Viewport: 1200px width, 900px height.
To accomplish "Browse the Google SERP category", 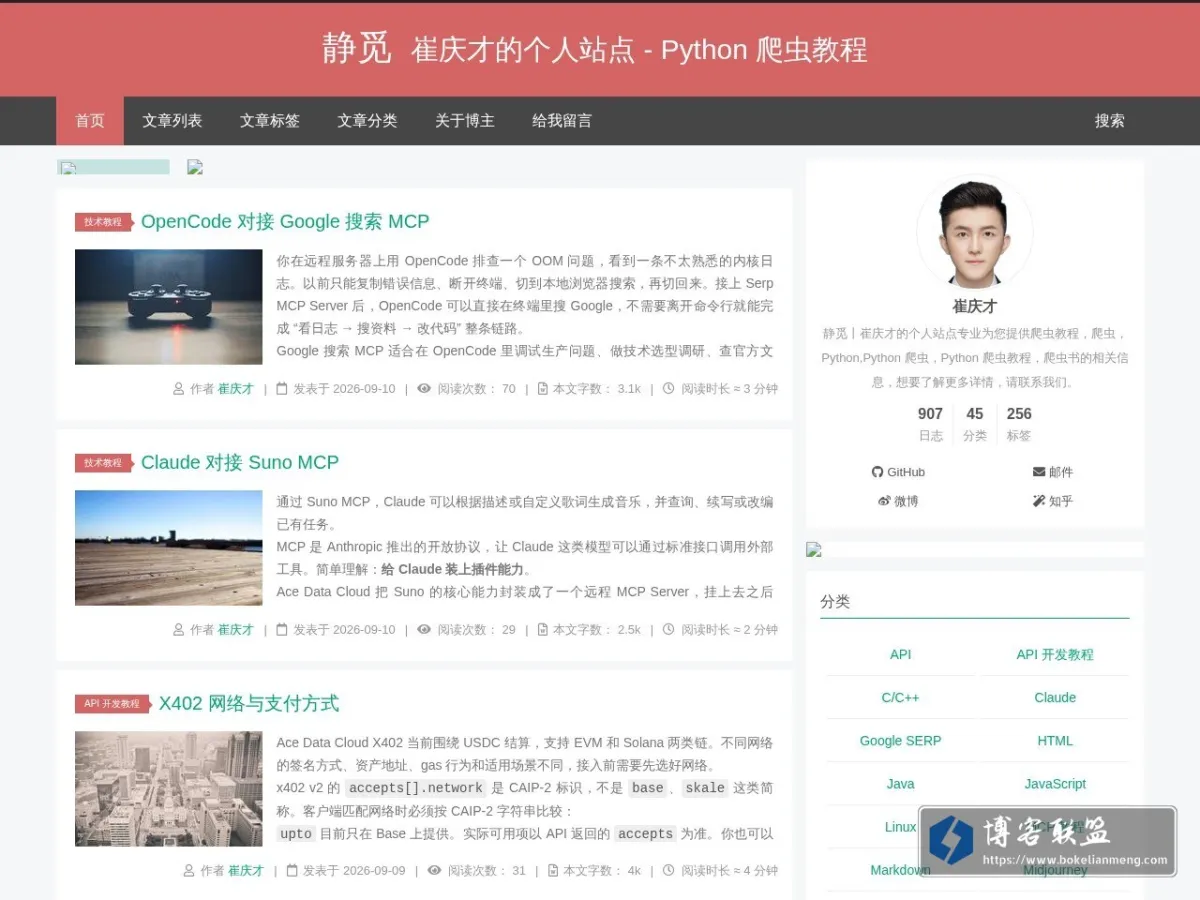I will point(901,741).
